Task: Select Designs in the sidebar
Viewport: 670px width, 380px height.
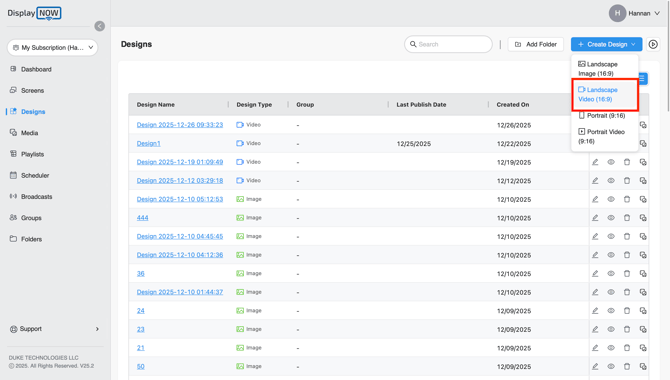Action: 33,112
